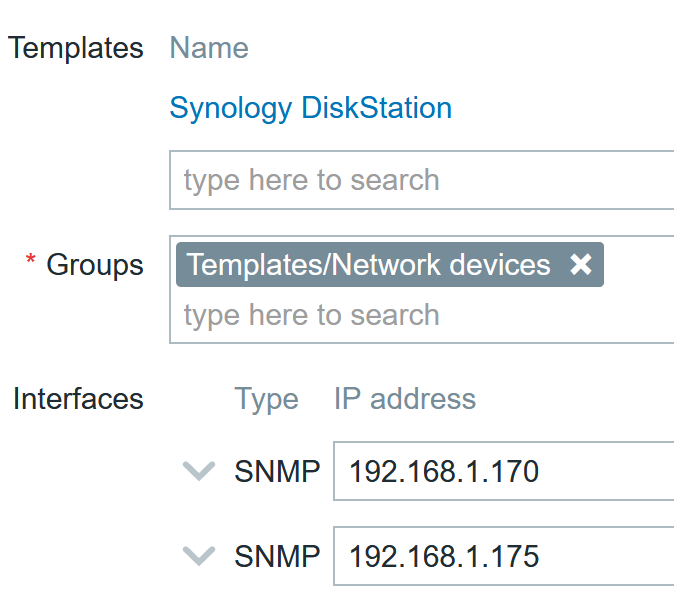Click the Interfaces field label
Viewport: 674px width, 612px height.
[x=78, y=399]
